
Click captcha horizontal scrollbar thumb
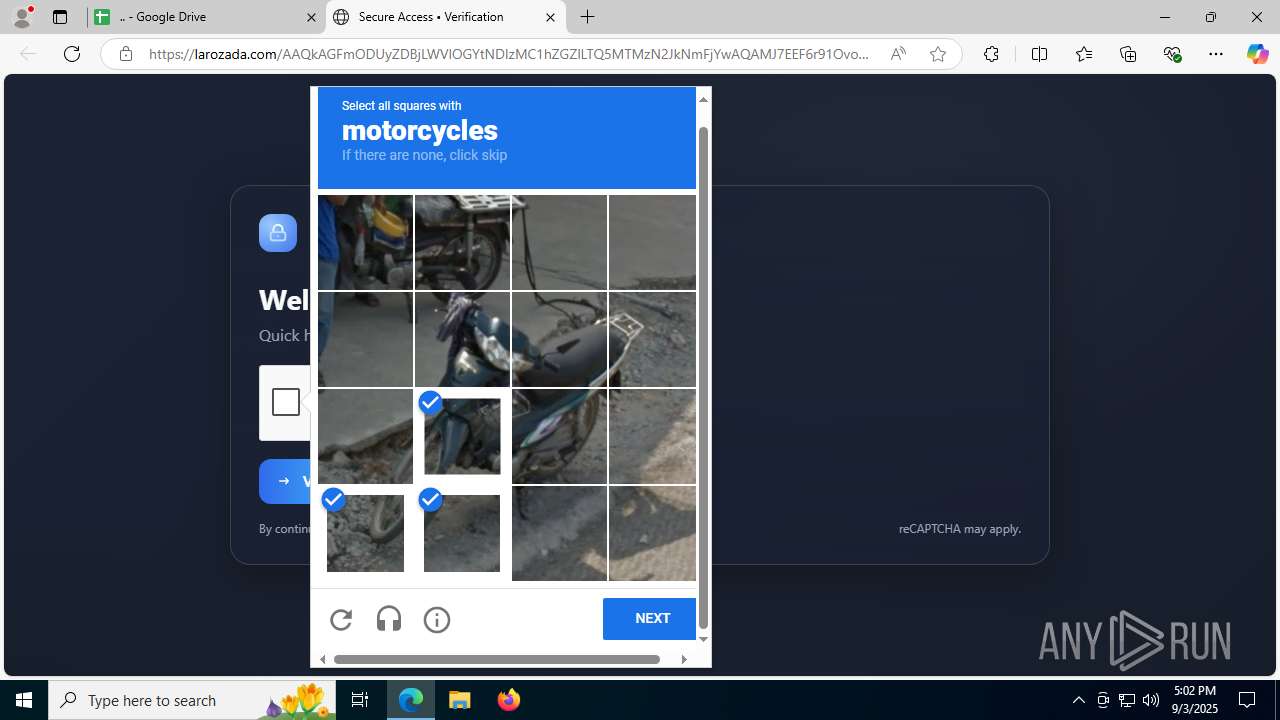(497, 659)
